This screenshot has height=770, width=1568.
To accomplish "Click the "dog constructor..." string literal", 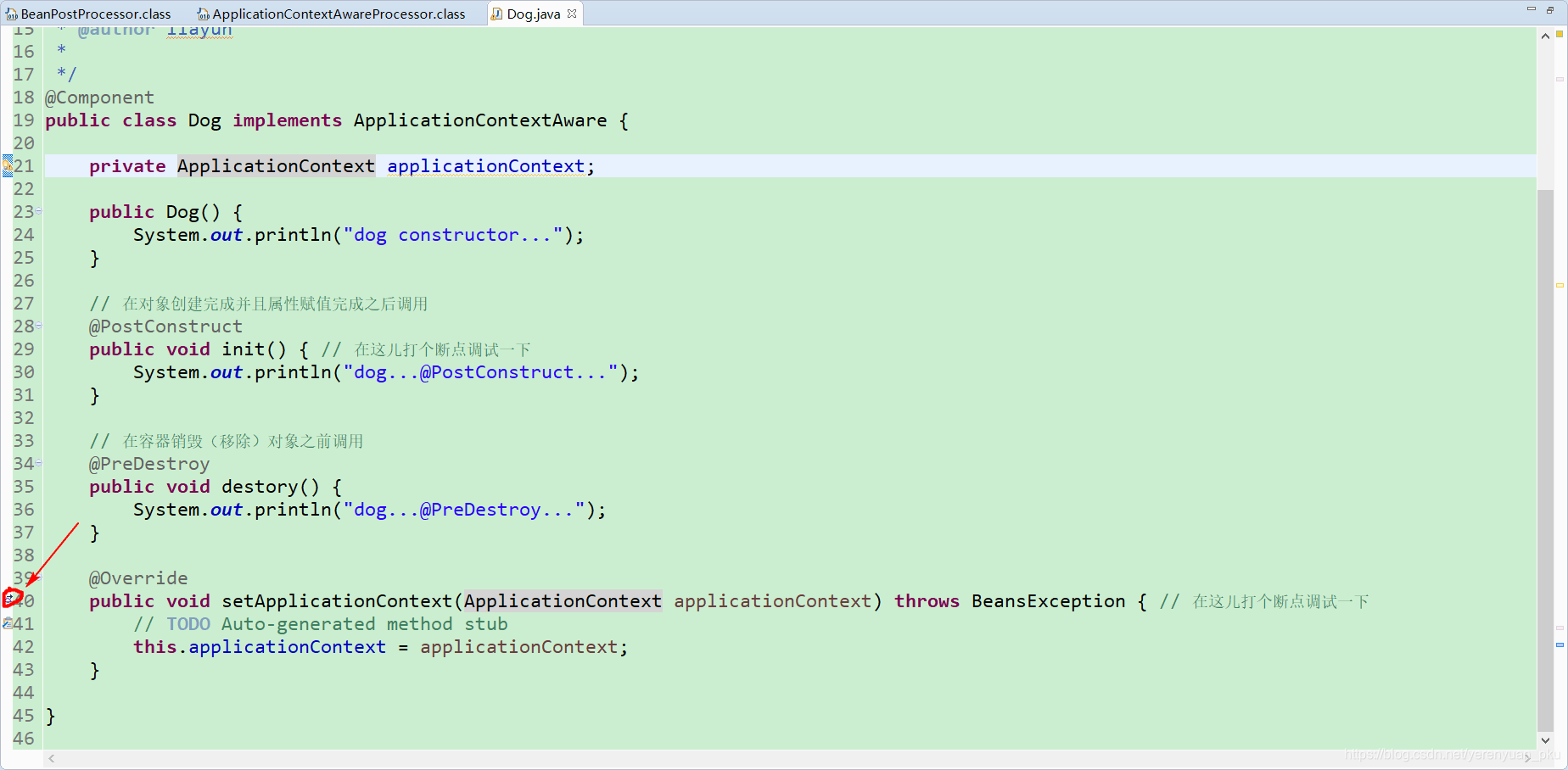I will coord(453,235).
